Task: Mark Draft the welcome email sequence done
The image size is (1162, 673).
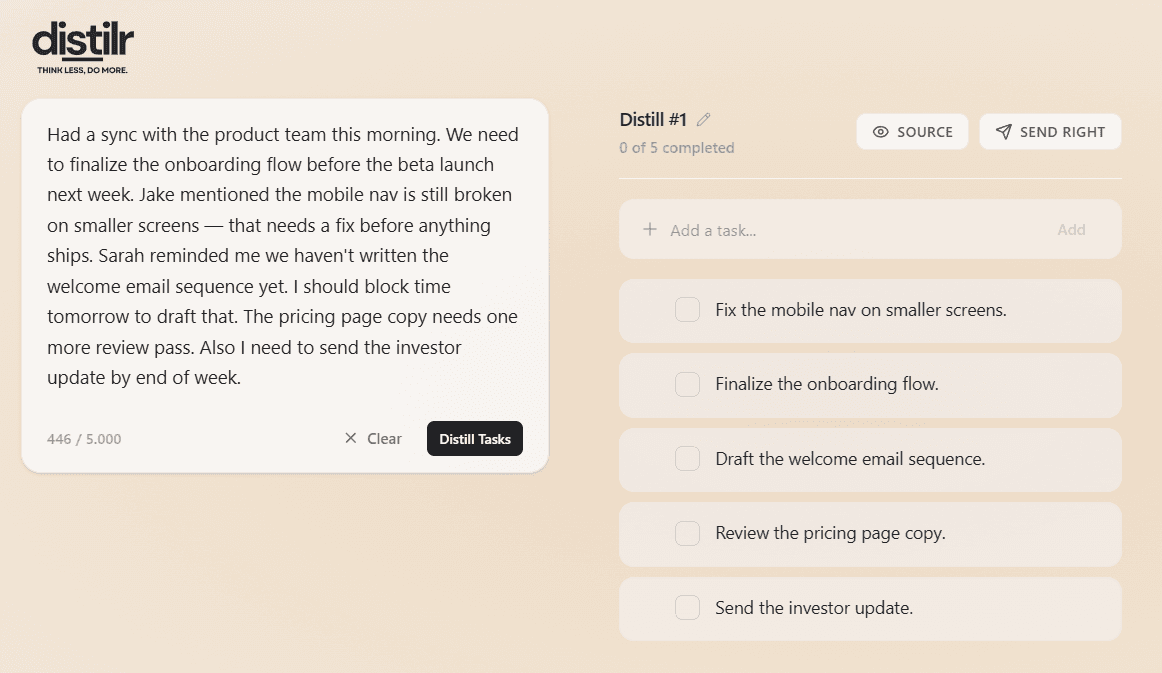Action: pyautogui.click(x=687, y=459)
